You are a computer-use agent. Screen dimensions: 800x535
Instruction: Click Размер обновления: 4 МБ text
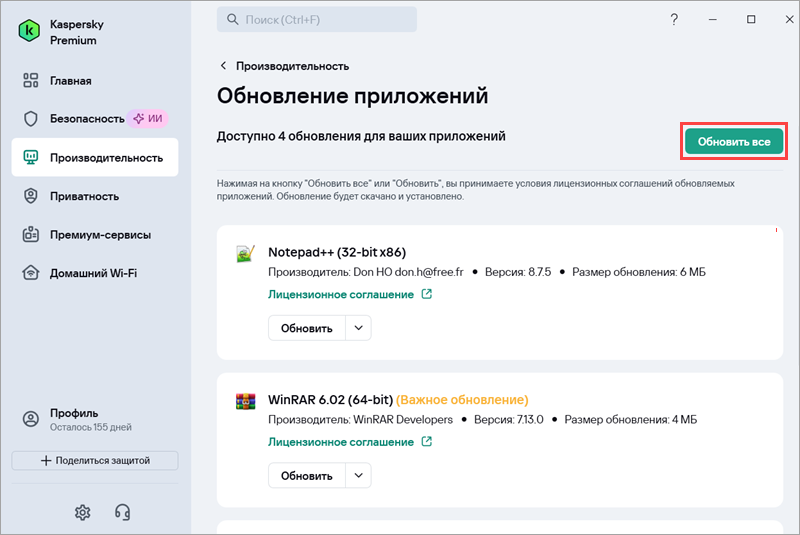pos(631,419)
